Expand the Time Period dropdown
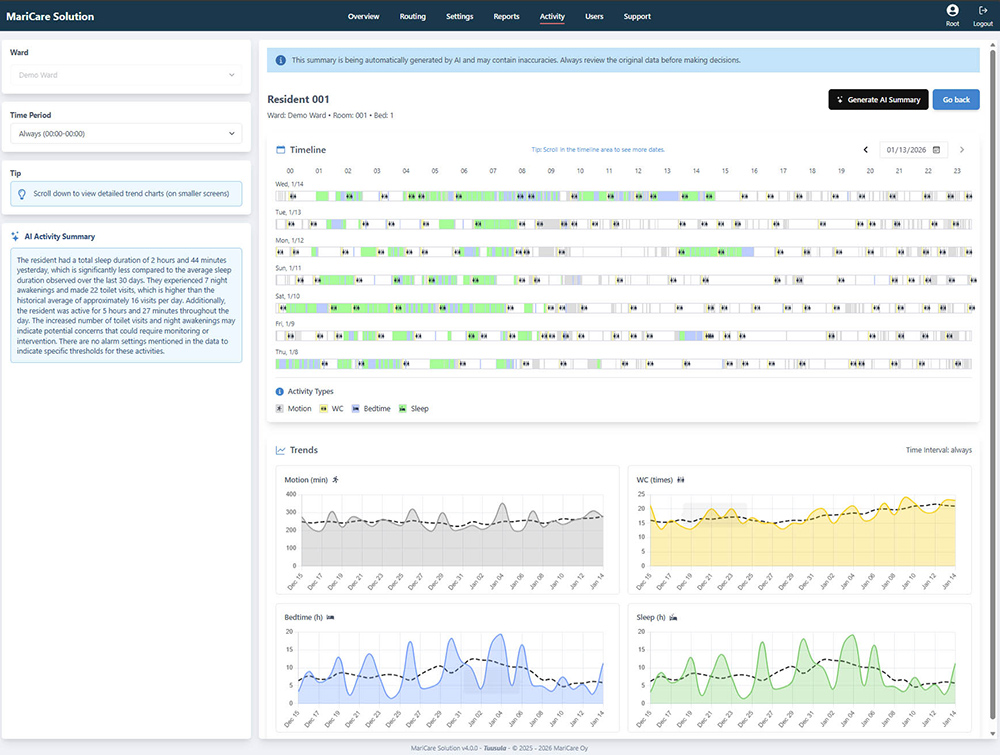1000x755 pixels. click(125, 133)
